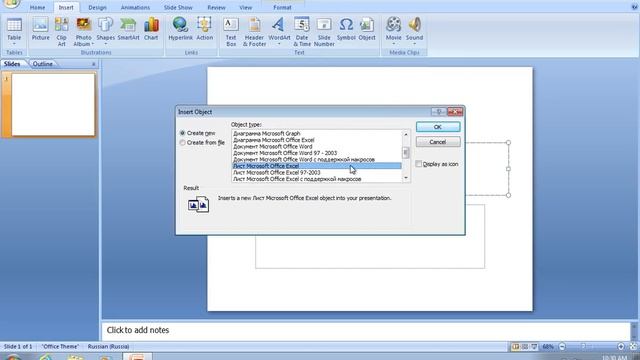
Task: Switch to Normal view in status bar
Action: pyautogui.click(x=516, y=347)
